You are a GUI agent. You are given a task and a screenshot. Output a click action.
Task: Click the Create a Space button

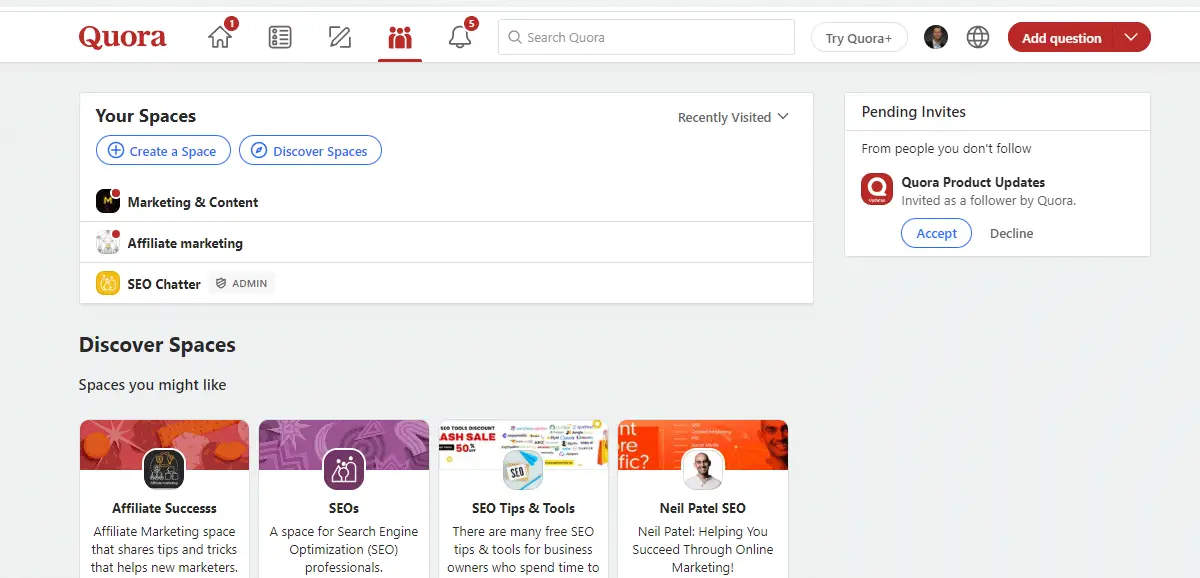click(x=163, y=151)
